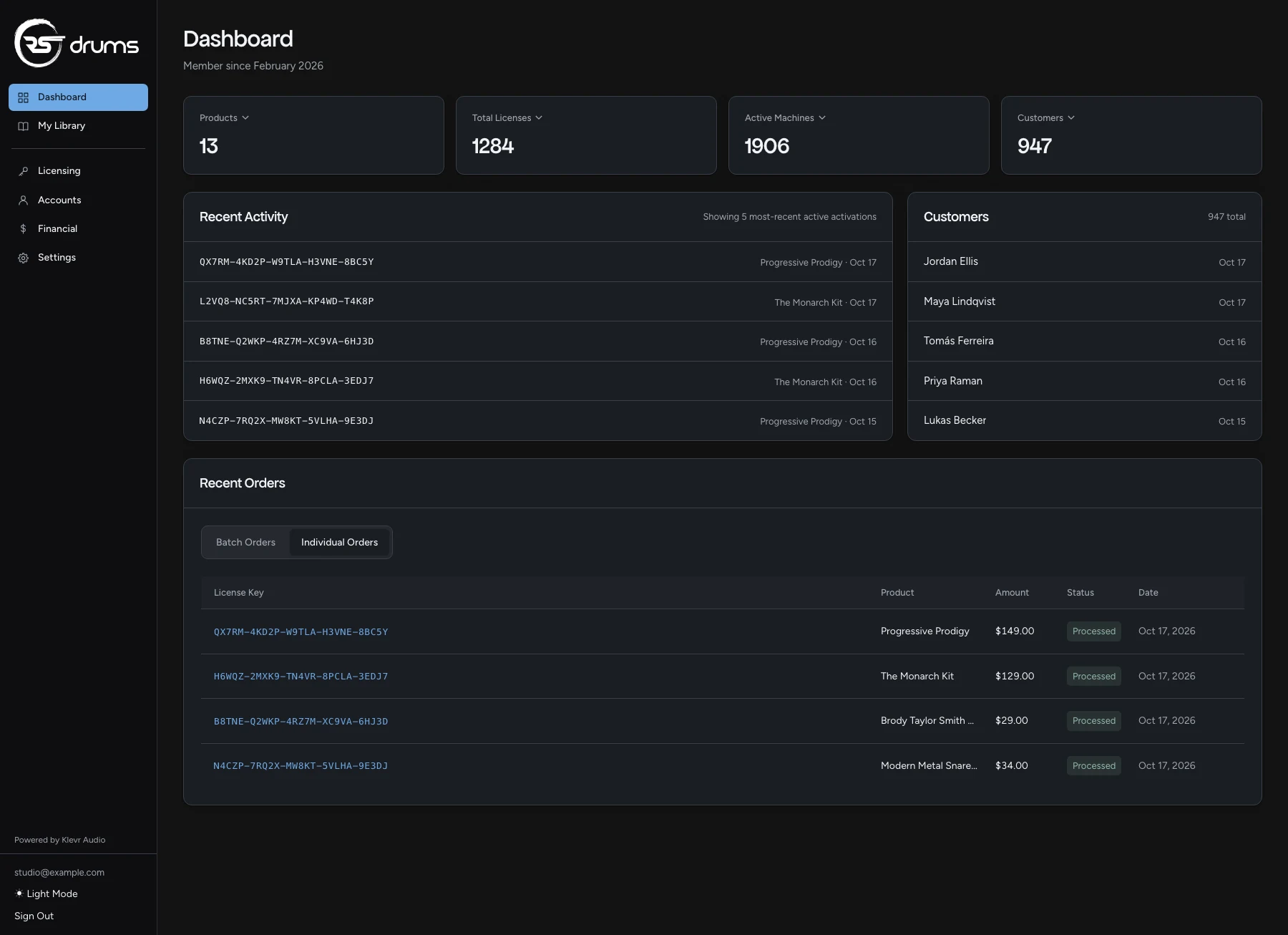The image size is (1288, 935).
Task: Select customer Maya Lindqvist
Action: pos(1084,301)
